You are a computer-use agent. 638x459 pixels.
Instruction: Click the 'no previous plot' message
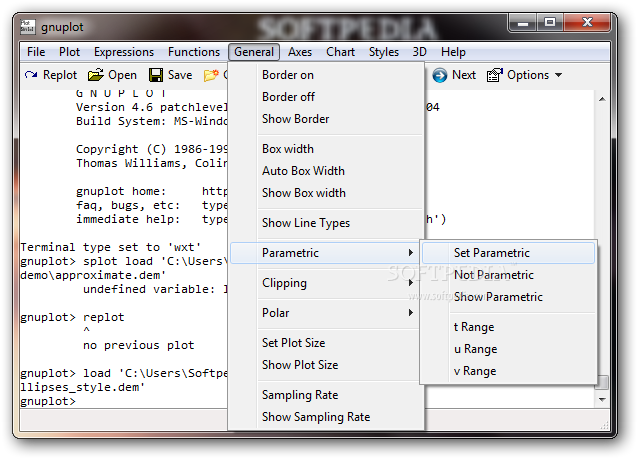[x=138, y=345]
